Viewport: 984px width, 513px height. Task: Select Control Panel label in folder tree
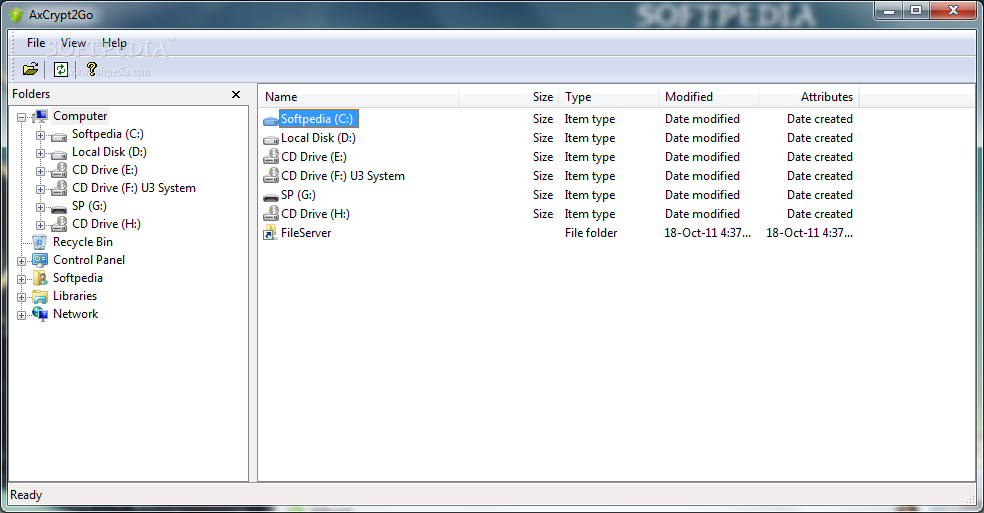coord(88,260)
